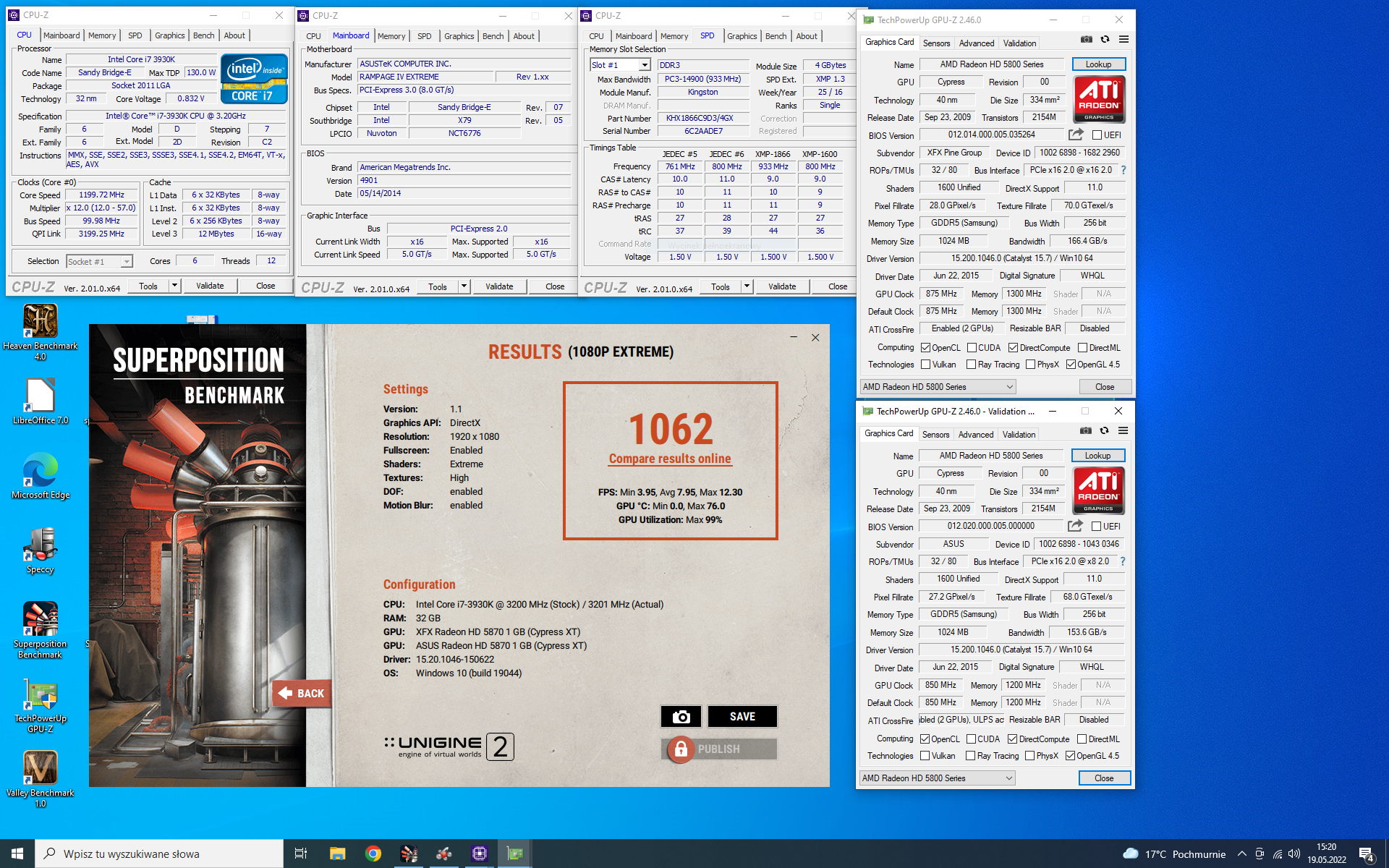Toggle Vulkan checkbox in top GPU-Z window
Viewport: 1389px width, 868px height.
[925, 365]
